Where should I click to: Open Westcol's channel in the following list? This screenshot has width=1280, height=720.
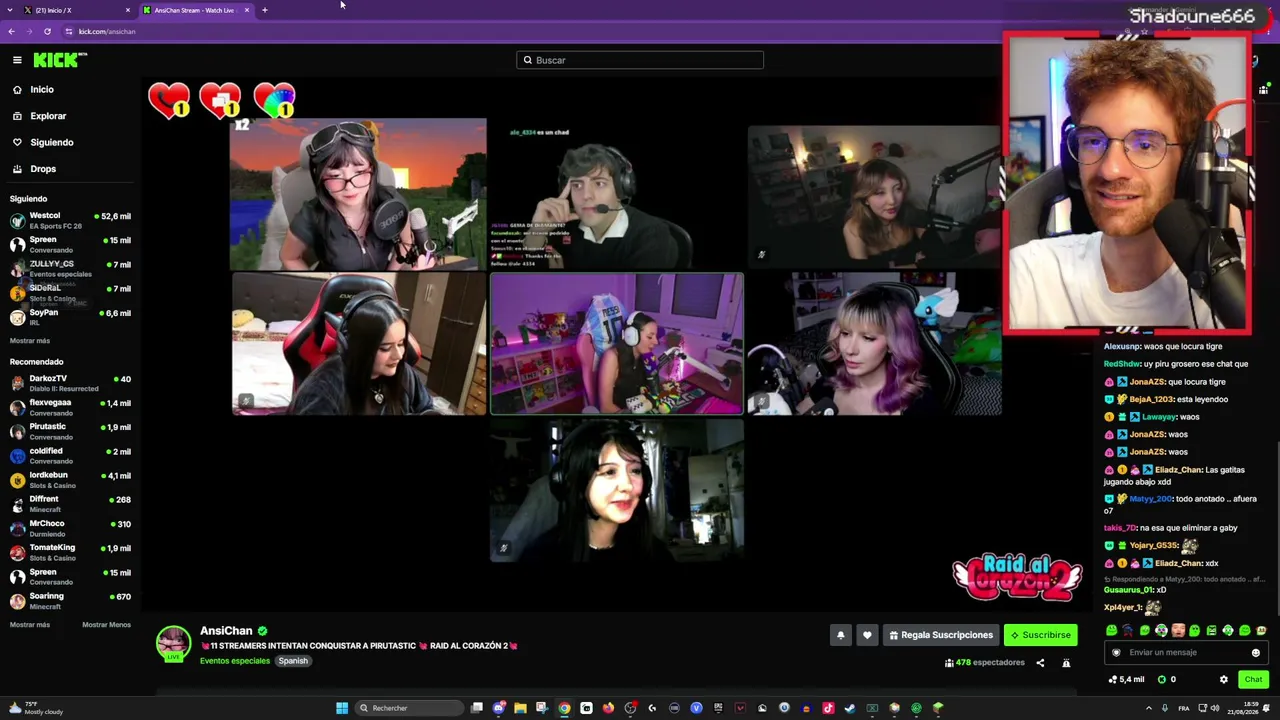coord(70,220)
